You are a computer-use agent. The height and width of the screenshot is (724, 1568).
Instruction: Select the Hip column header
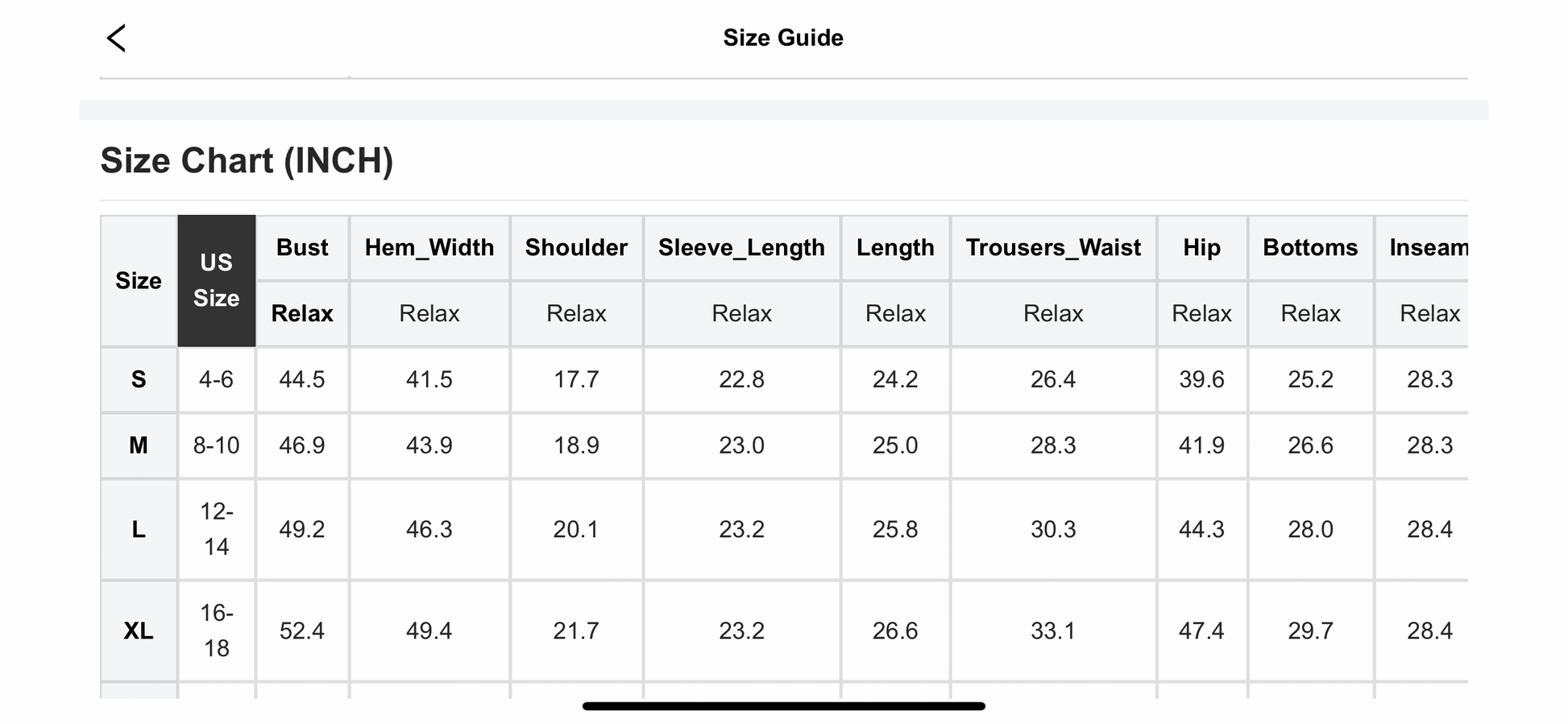(x=1201, y=247)
